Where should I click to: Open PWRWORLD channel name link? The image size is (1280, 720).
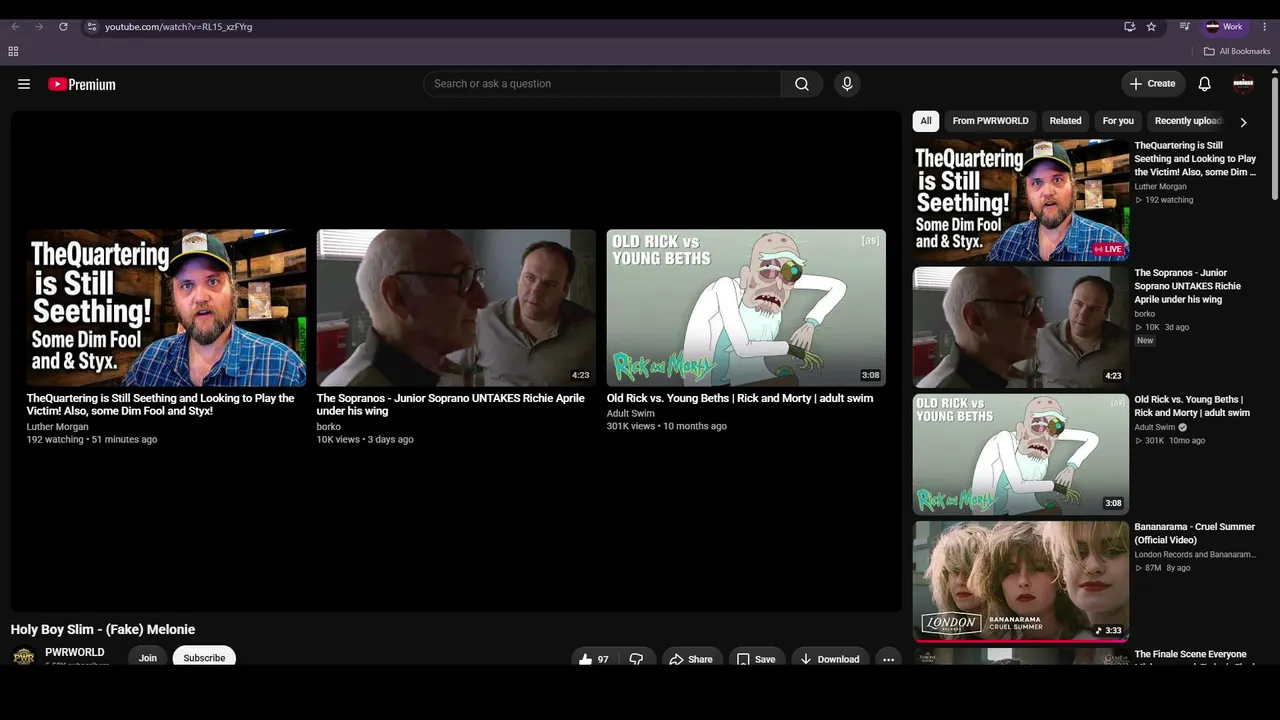75,652
